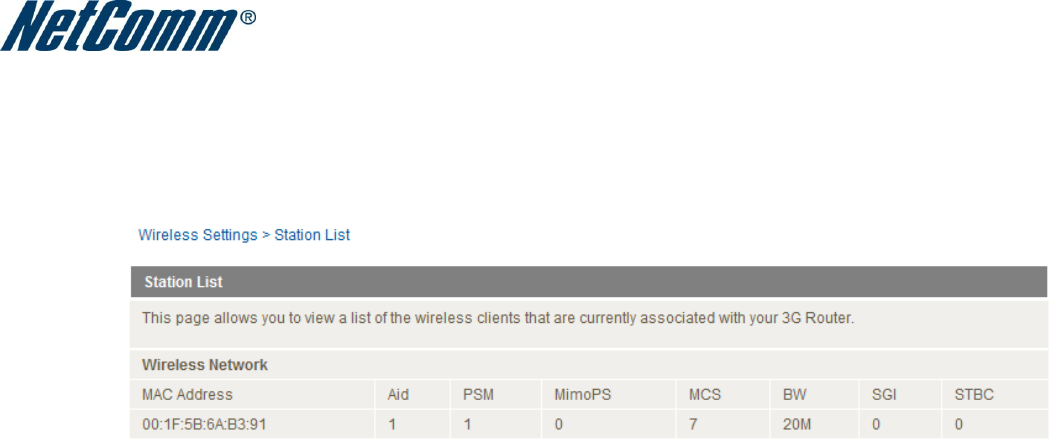Viewport: 1056px width, 447px height.
Task: Click the Station List breadcrumb link
Action: 312,235
